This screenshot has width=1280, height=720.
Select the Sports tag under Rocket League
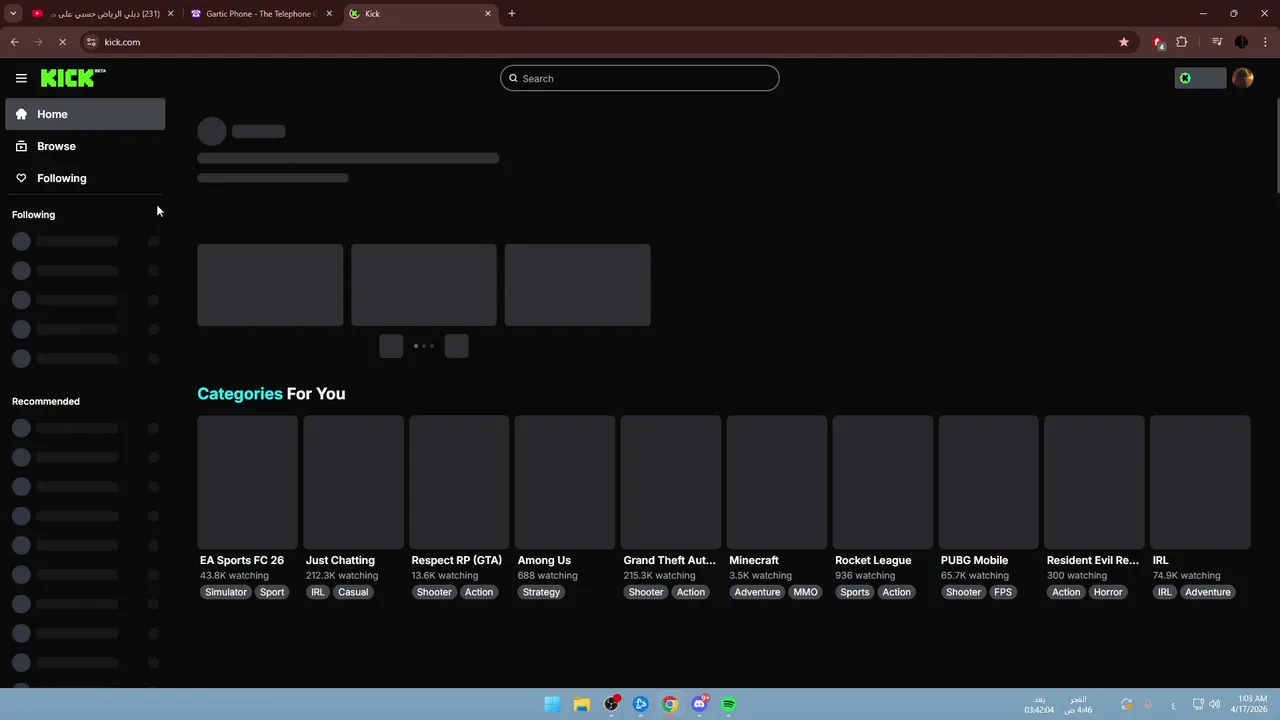(855, 592)
